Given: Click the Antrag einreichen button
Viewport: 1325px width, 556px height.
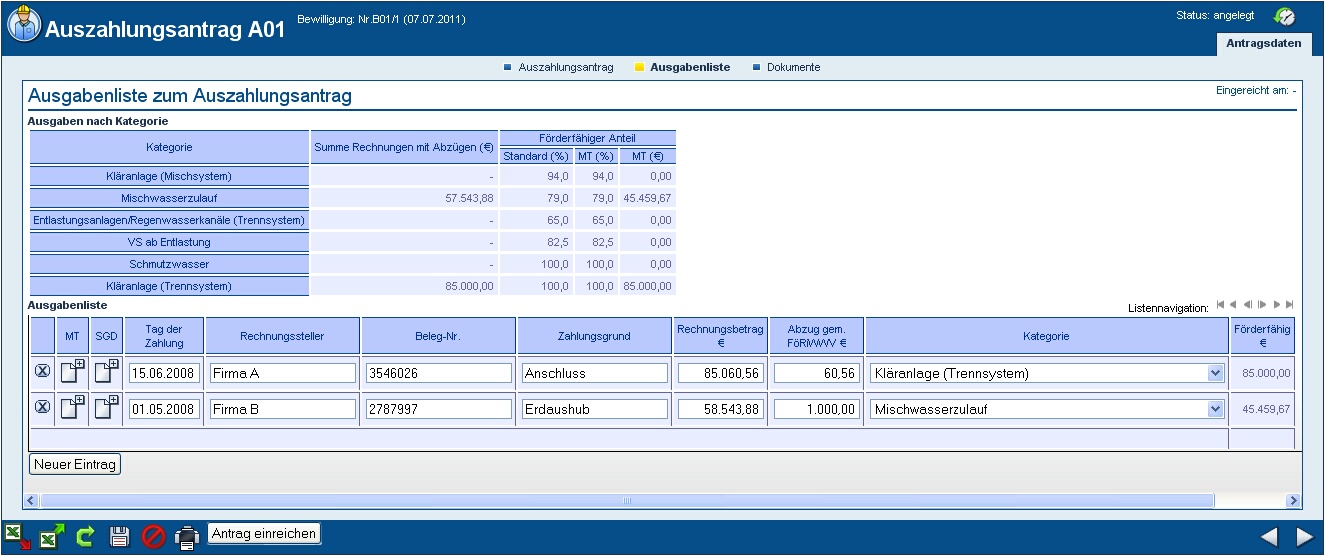Looking at the screenshot, I should pos(264,534).
